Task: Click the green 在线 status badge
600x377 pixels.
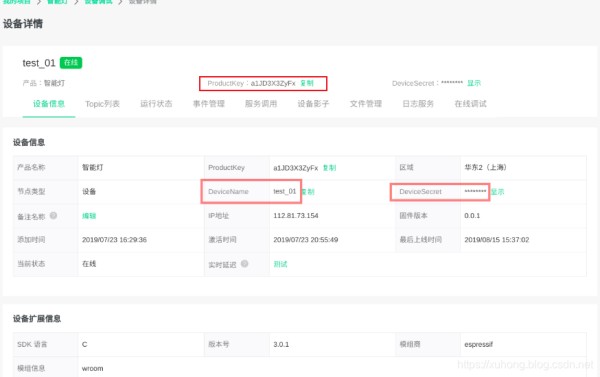Action: tap(71, 62)
